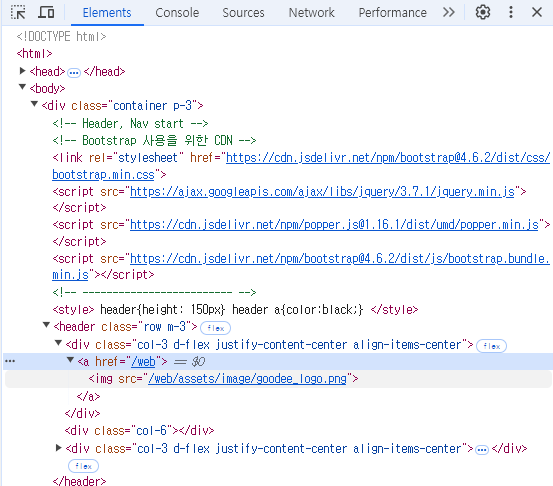Image resolution: width=553 pixels, height=486 pixels.
Task: Toggle the device toolbar icon
Action: (x=46, y=13)
